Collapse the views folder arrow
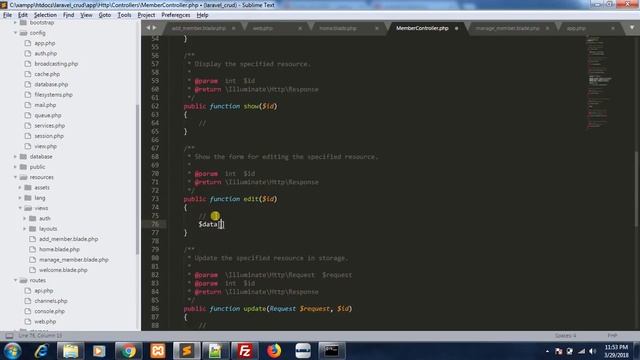Image resolution: width=640 pixels, height=360 pixels. (20, 208)
